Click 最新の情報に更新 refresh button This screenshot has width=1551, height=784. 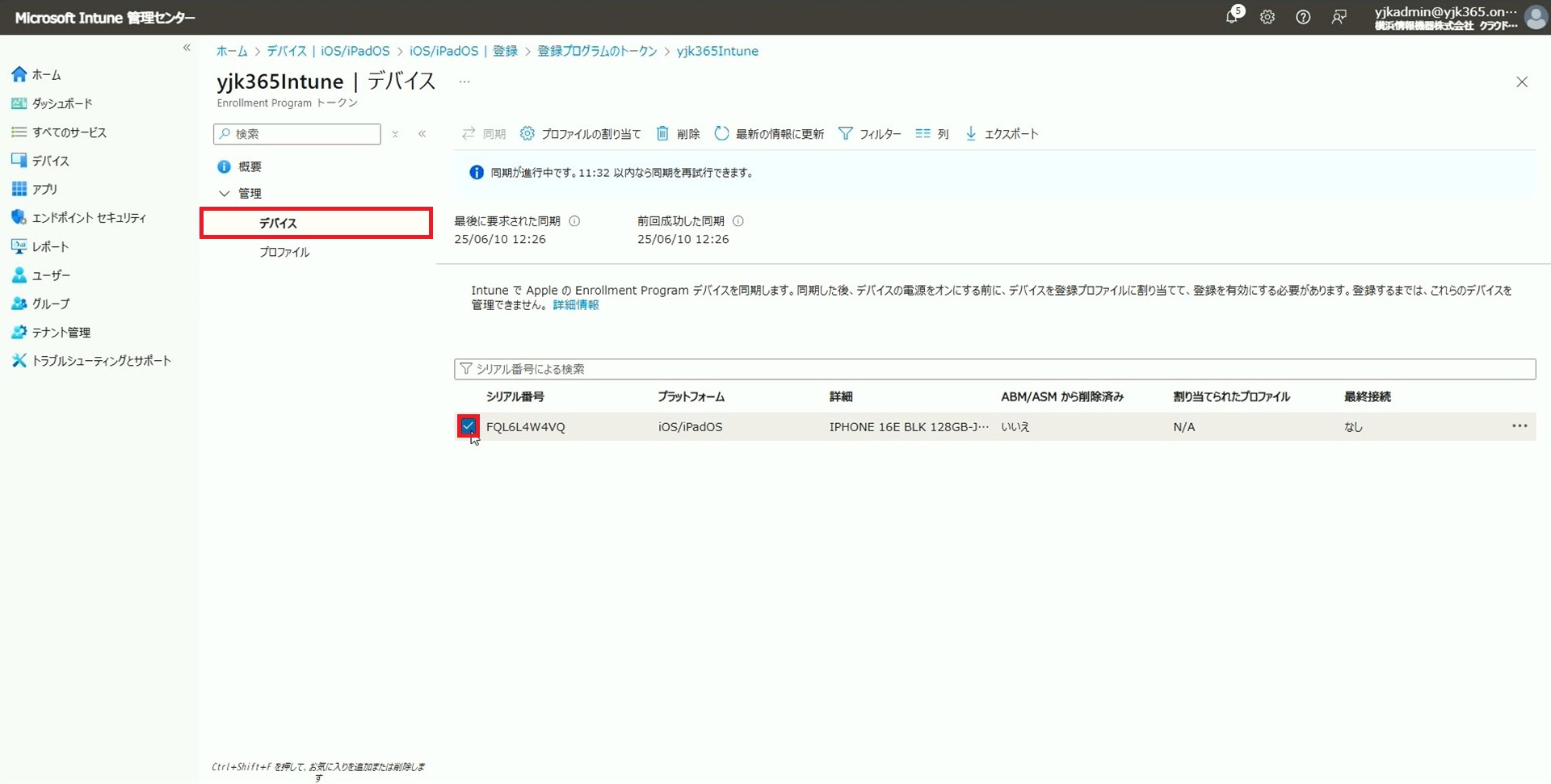(769, 134)
